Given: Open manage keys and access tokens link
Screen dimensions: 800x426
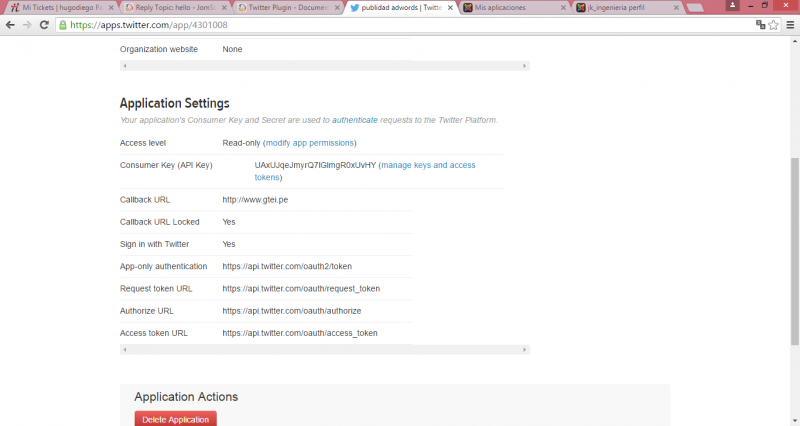Looking at the screenshot, I should (x=365, y=171).
